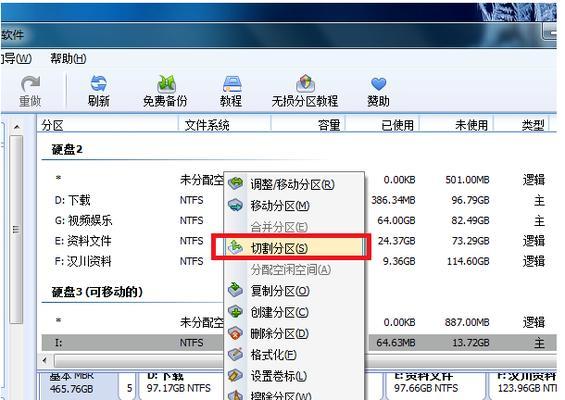Screen dimensions: 565x400
Task: Click the 赞助 heart sponsor icon
Action: click(x=378, y=91)
